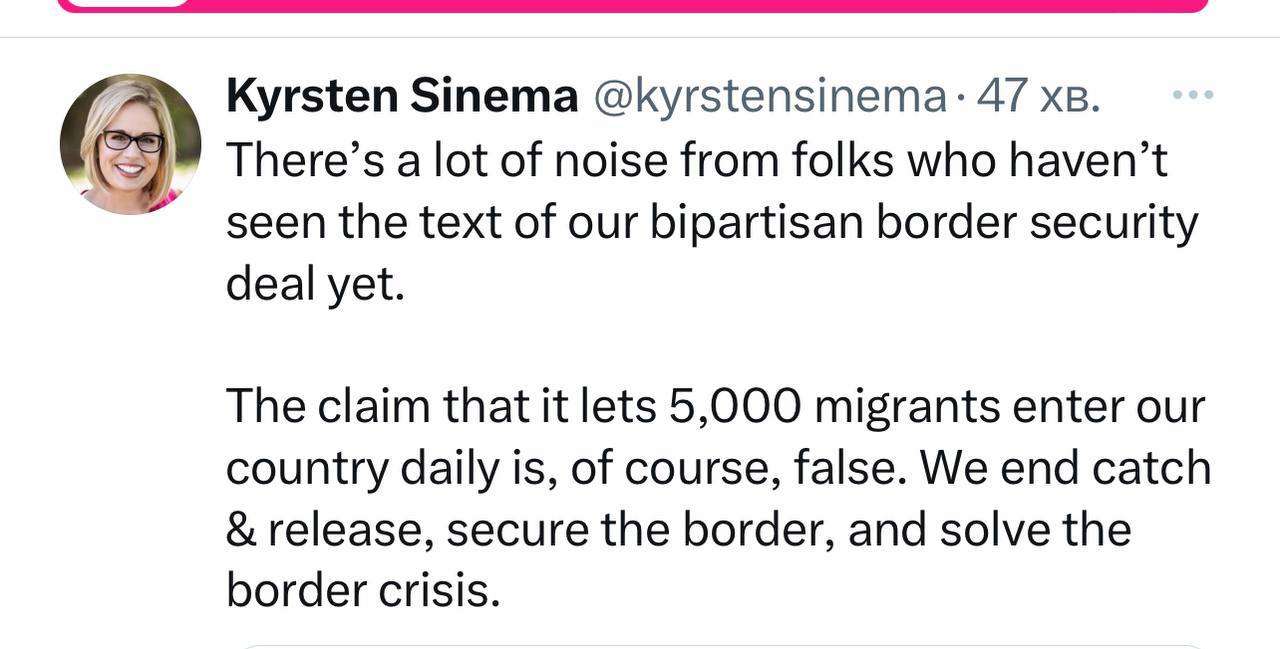The height and width of the screenshot is (649, 1280).
Task: Open the @kyrstensinema handle link
Action: pos(770,97)
